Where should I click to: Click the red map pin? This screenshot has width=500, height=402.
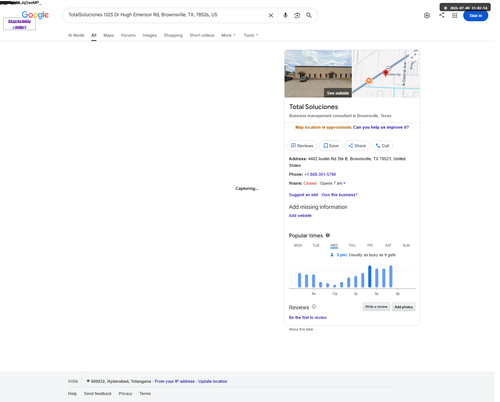coord(385,73)
